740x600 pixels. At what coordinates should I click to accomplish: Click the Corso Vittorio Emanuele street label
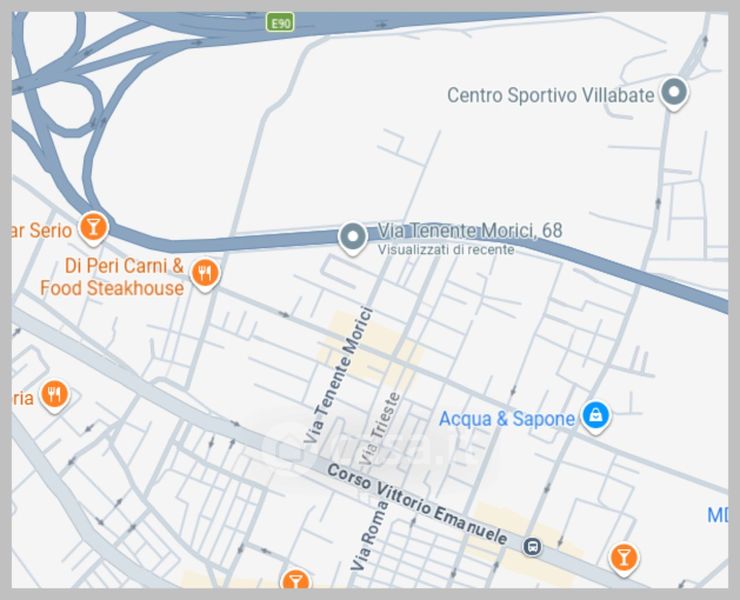point(417,504)
